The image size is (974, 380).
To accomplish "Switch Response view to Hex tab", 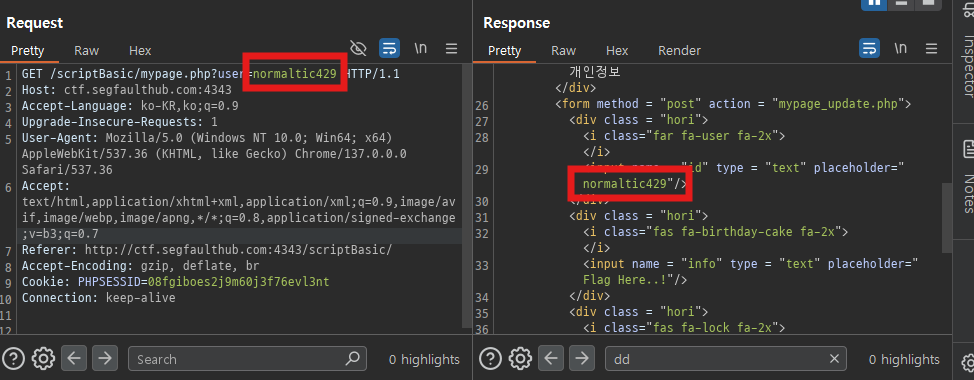I will click(x=617, y=51).
